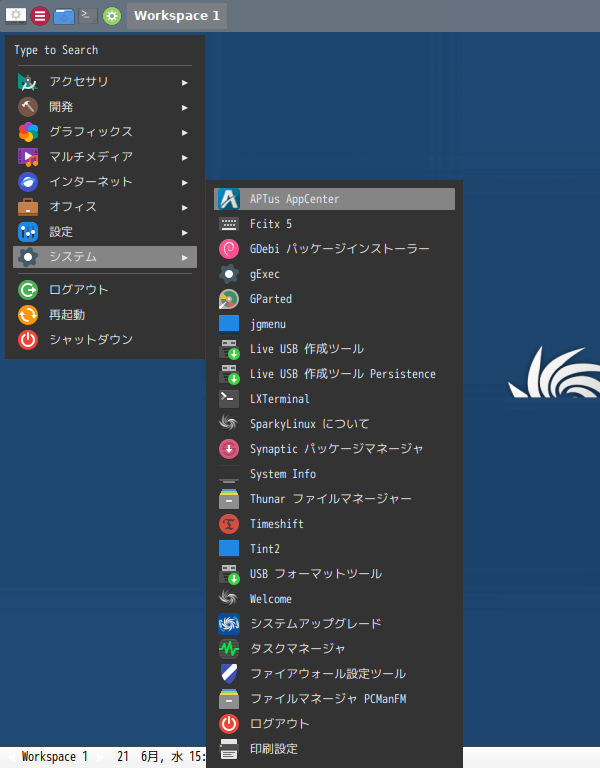Click the オフィス briefcase icon
The height and width of the screenshot is (768, 600).
pos(28,207)
